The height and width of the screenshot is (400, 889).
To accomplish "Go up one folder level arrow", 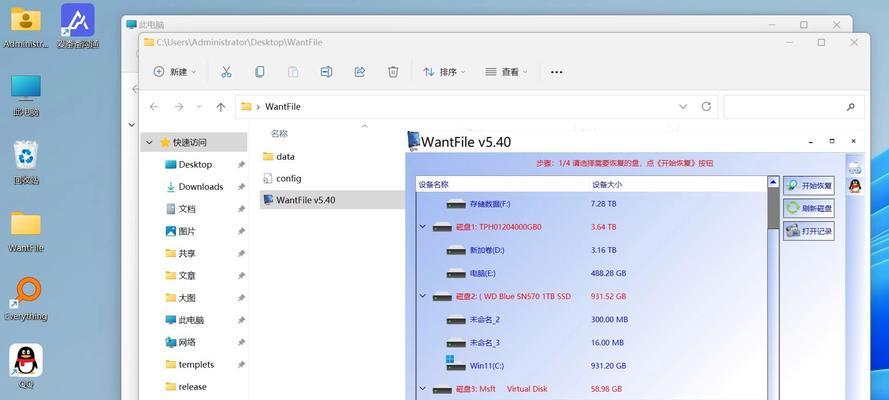I will [221, 107].
